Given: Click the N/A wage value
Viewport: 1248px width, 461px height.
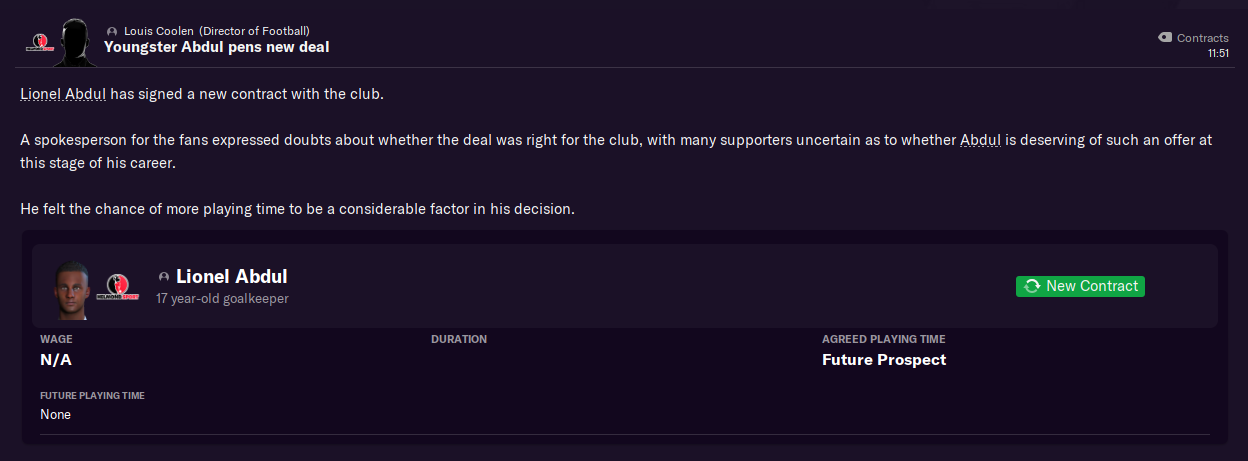Looking at the screenshot, I should pyautogui.click(x=56, y=360).
